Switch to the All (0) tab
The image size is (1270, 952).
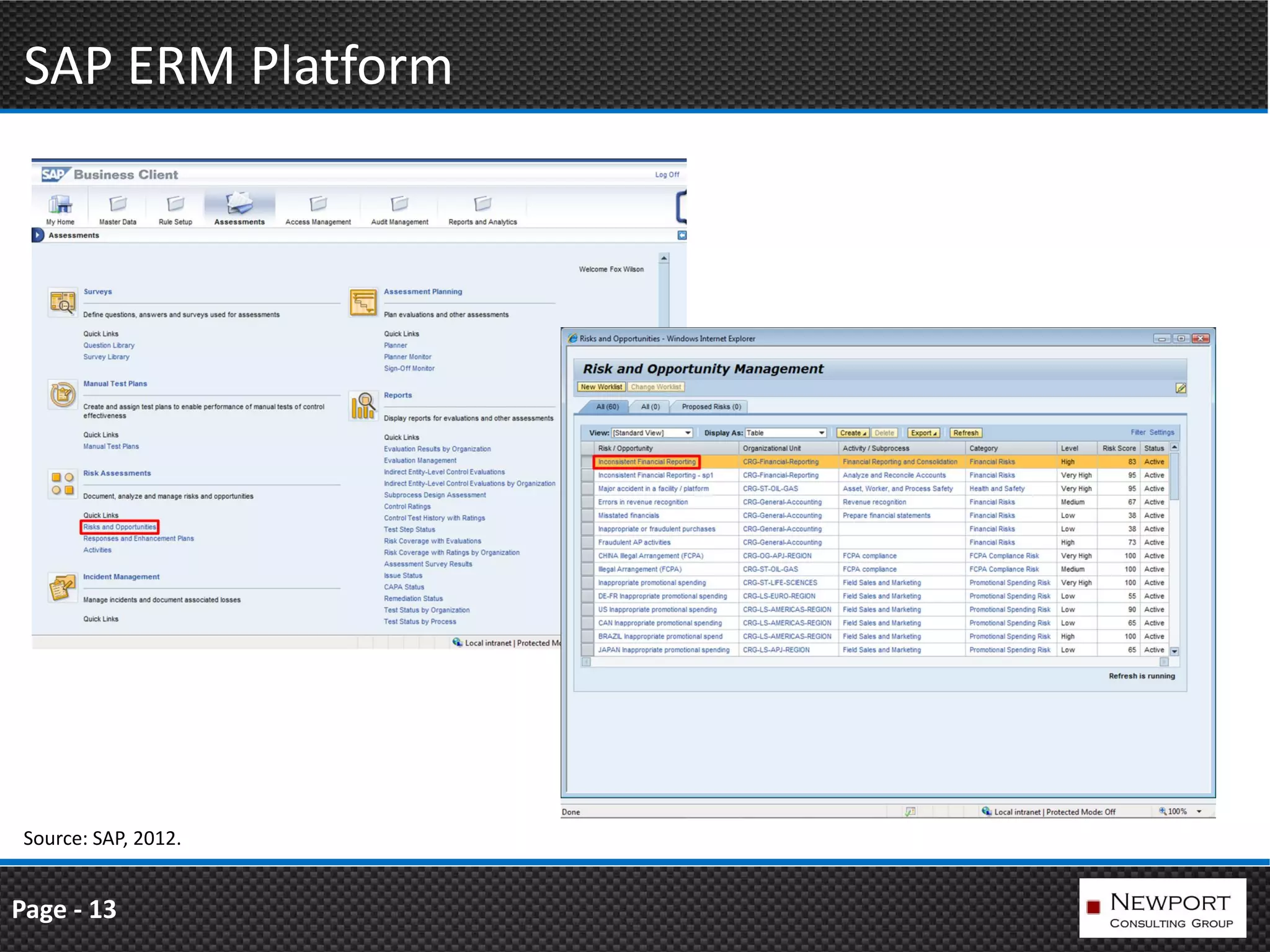(650, 407)
